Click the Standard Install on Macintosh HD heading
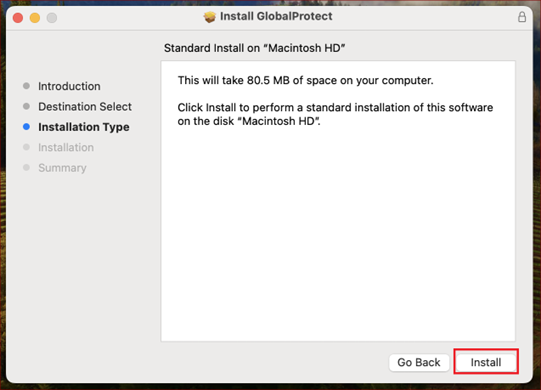This screenshot has width=541, height=390. pos(255,48)
